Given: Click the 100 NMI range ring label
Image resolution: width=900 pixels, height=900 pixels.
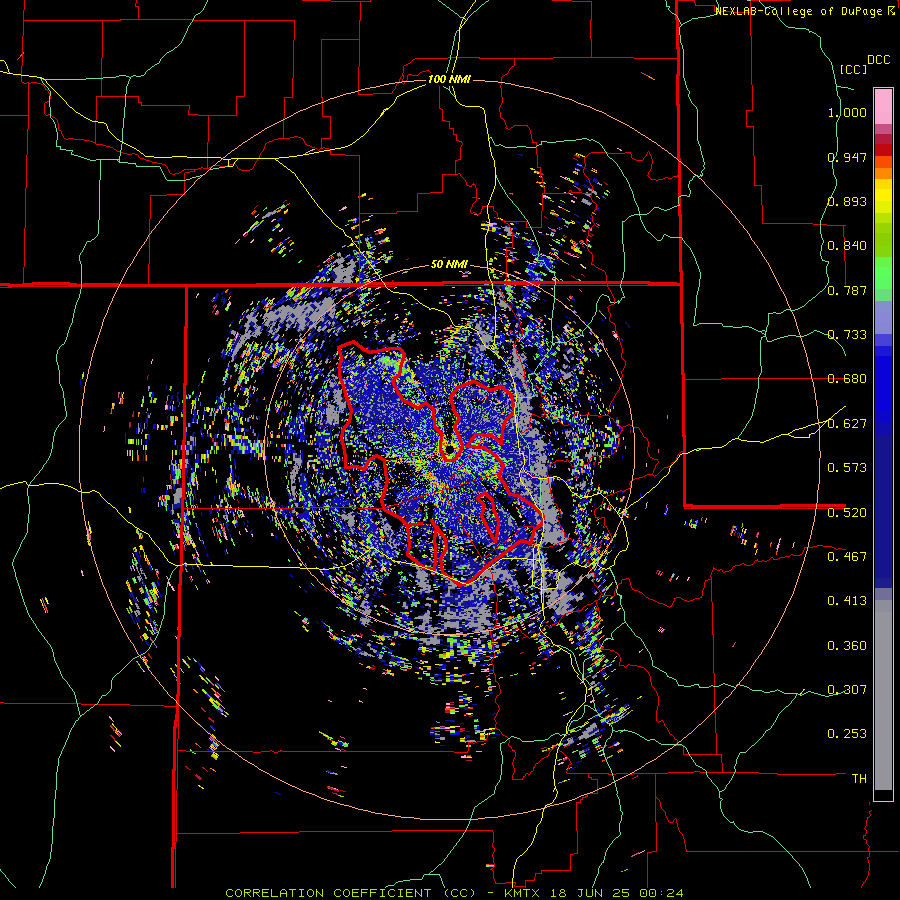Looking at the screenshot, I should [449, 79].
